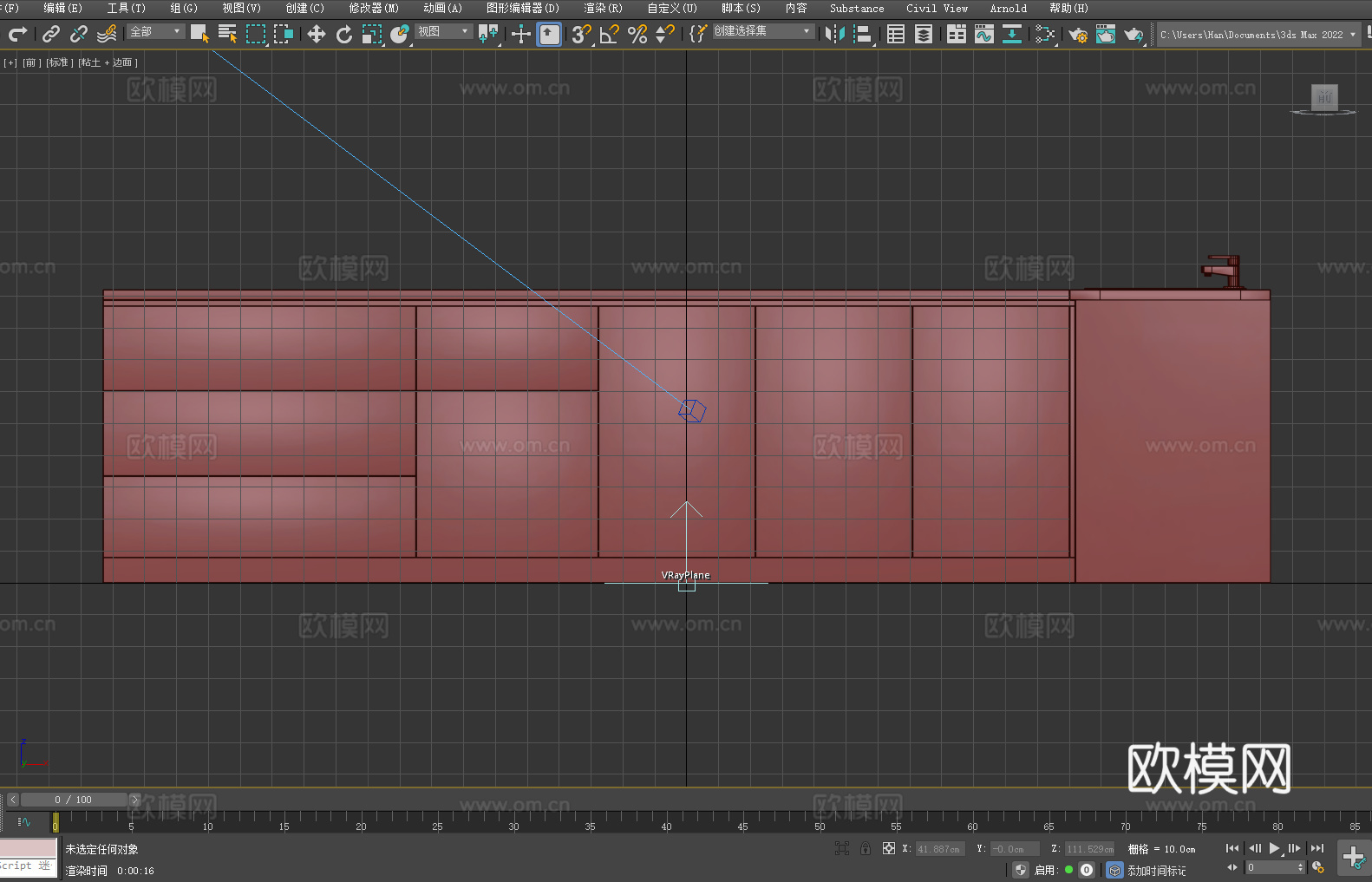The width and height of the screenshot is (1372, 882).
Task: Click Go to Start playback button
Action: tap(1232, 848)
